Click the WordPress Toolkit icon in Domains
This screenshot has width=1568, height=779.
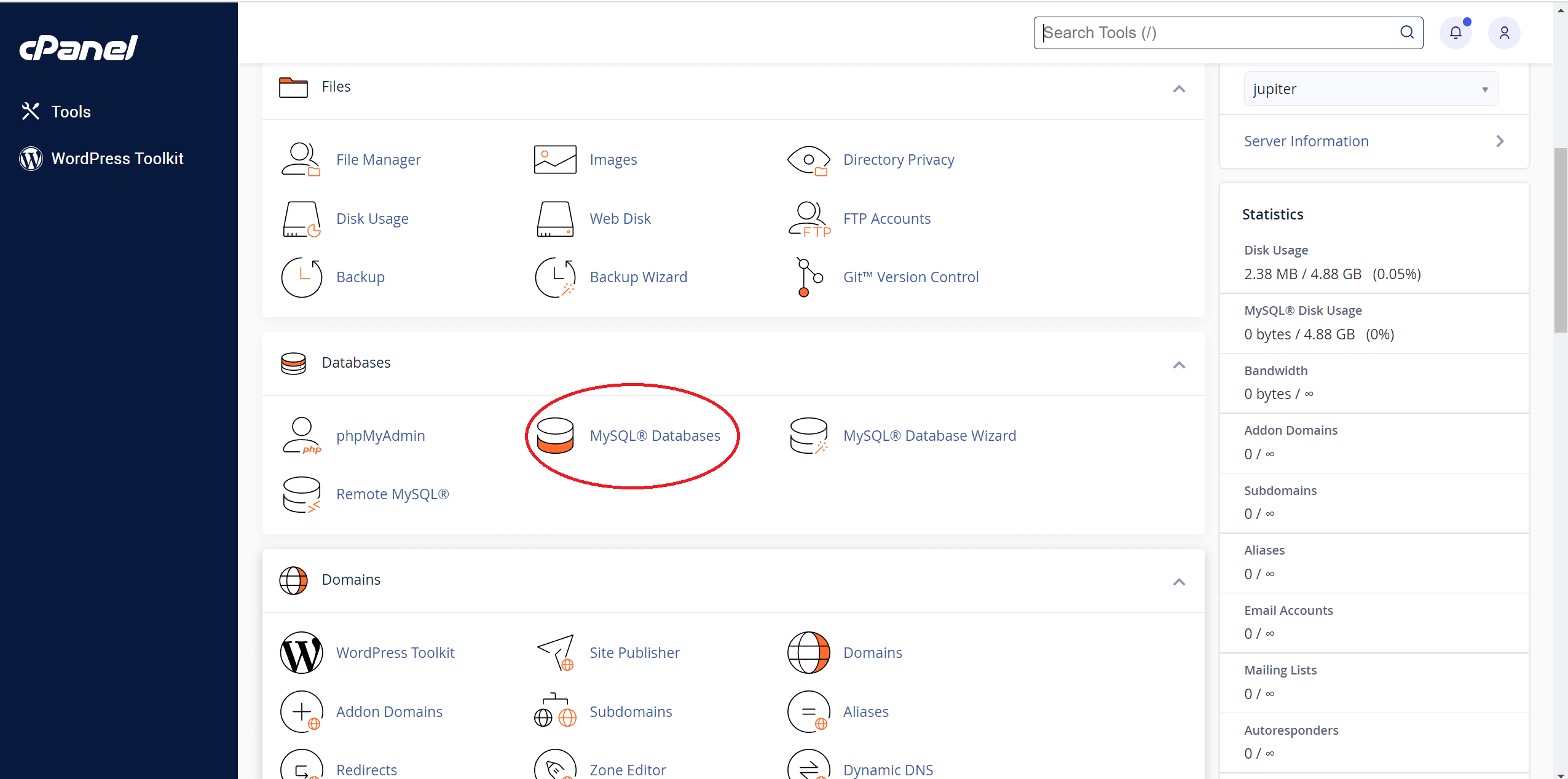point(301,653)
